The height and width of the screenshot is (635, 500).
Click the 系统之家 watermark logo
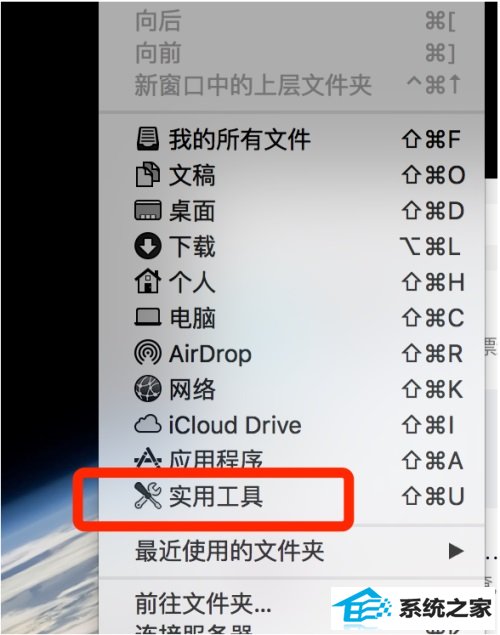pyautogui.click(x=413, y=607)
